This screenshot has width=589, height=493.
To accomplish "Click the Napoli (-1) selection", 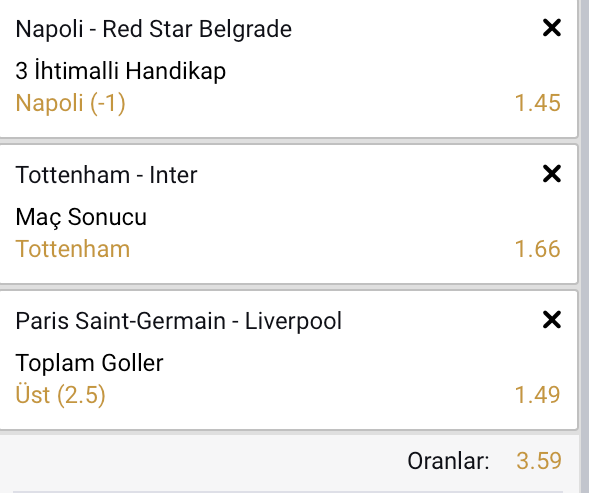I will coord(70,103).
